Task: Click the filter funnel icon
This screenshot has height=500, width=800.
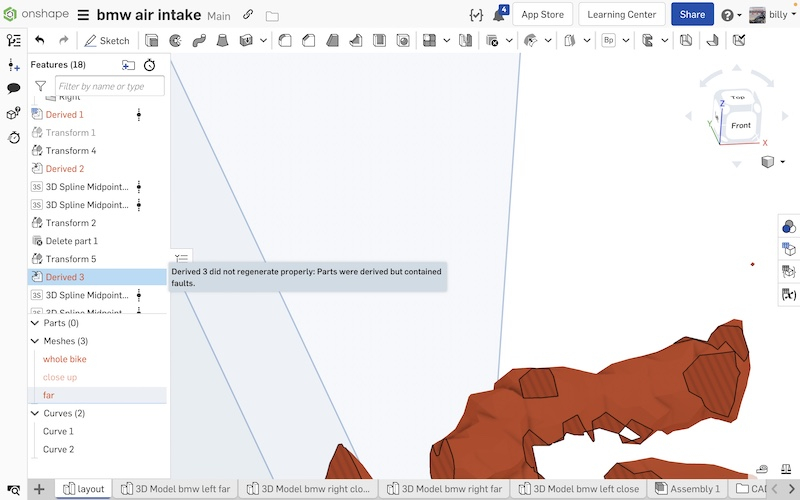Action: (40, 86)
